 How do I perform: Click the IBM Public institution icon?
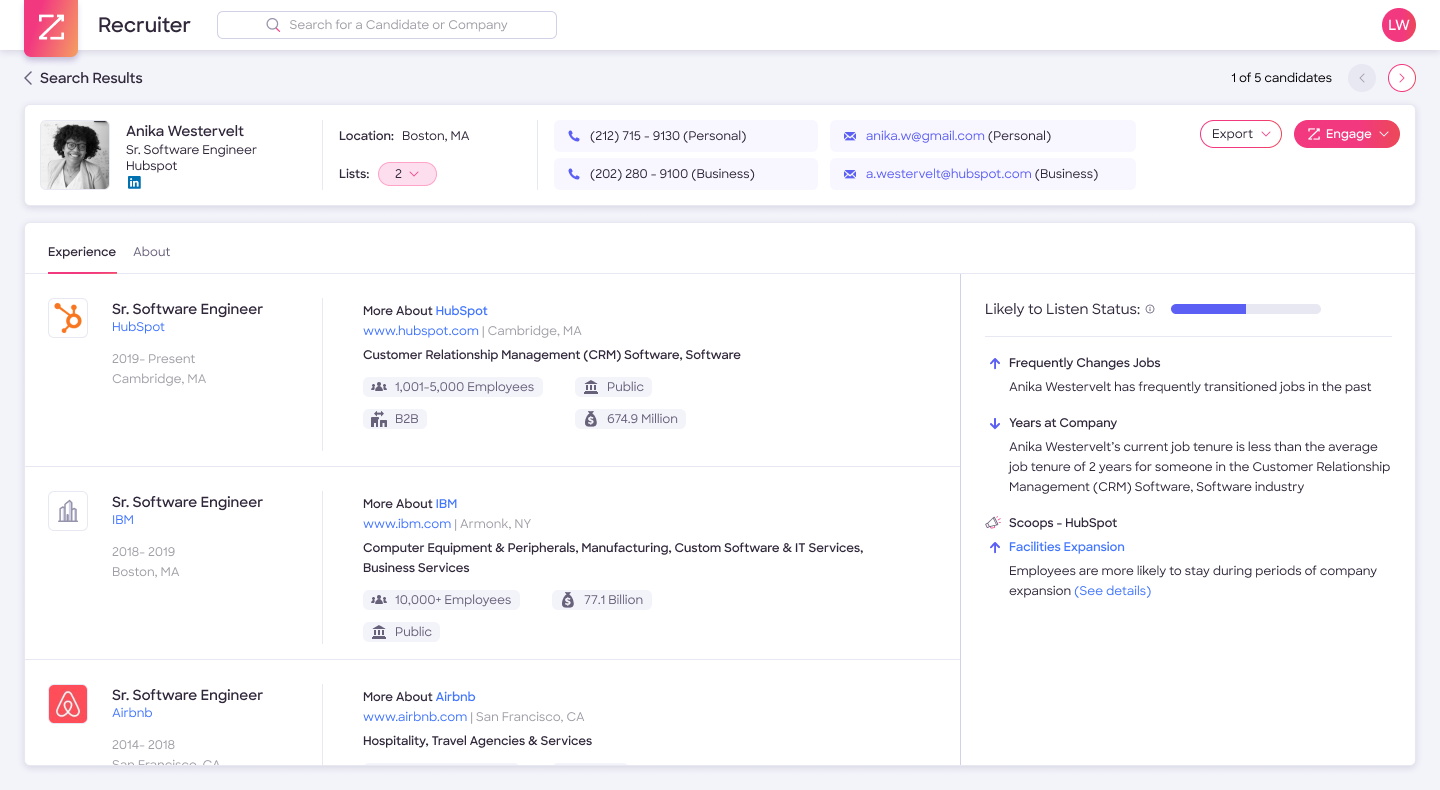click(379, 632)
